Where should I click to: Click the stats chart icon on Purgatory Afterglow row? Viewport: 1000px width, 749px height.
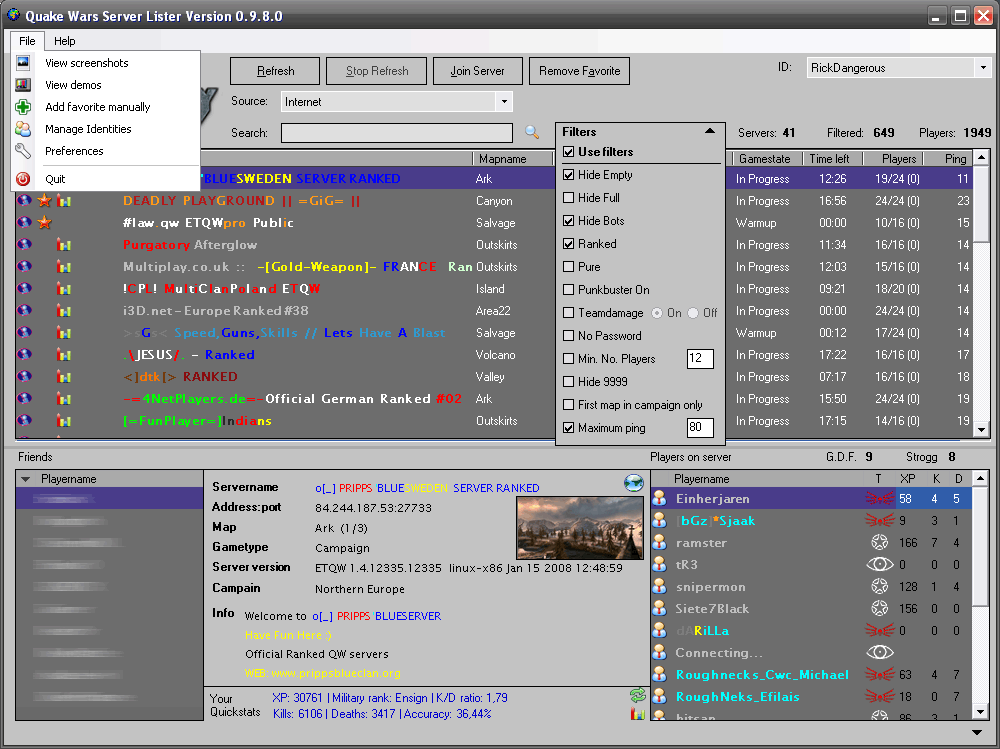(64, 245)
